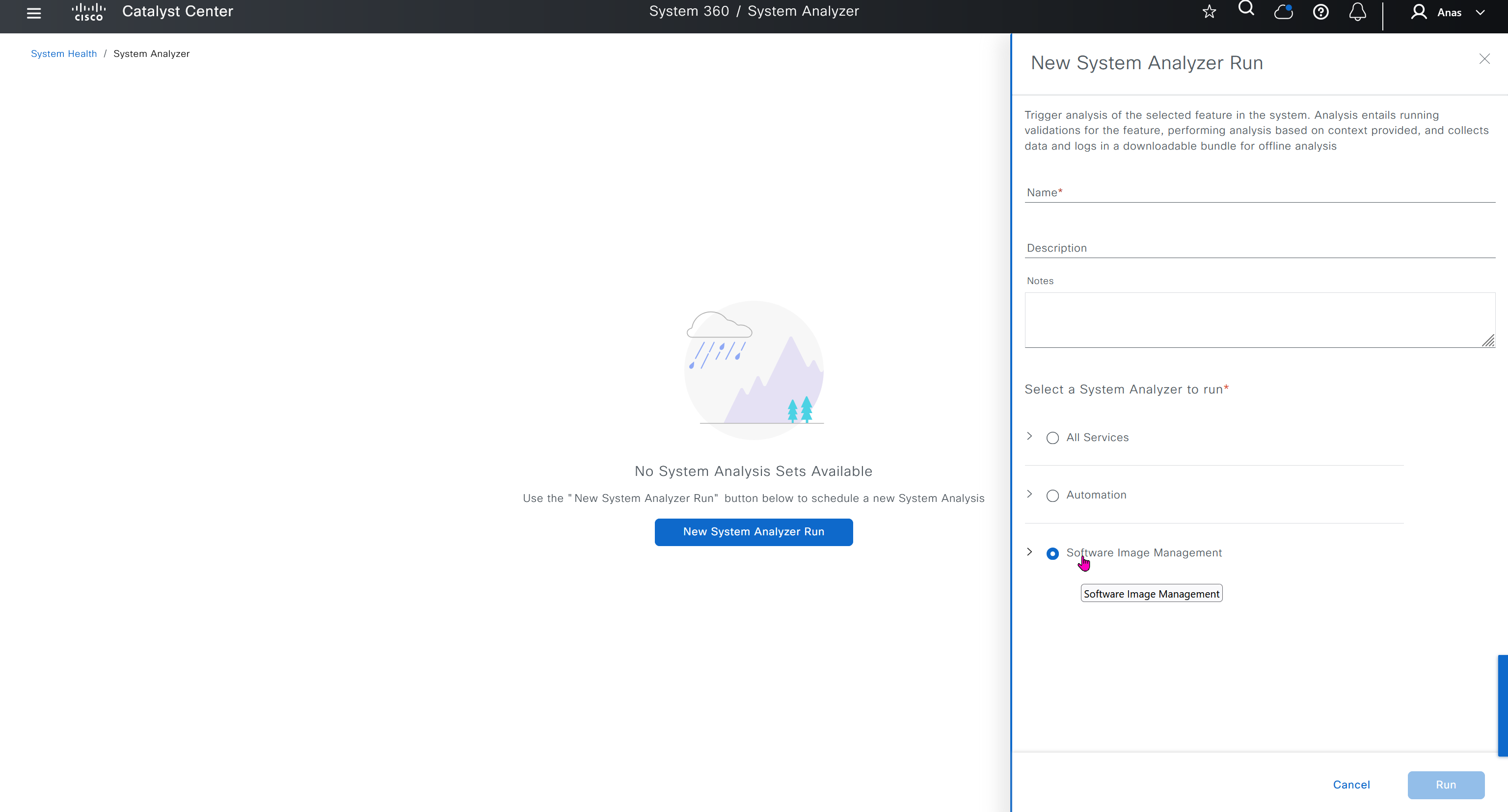
Task: Open the search magnifier icon
Action: 1246,9
